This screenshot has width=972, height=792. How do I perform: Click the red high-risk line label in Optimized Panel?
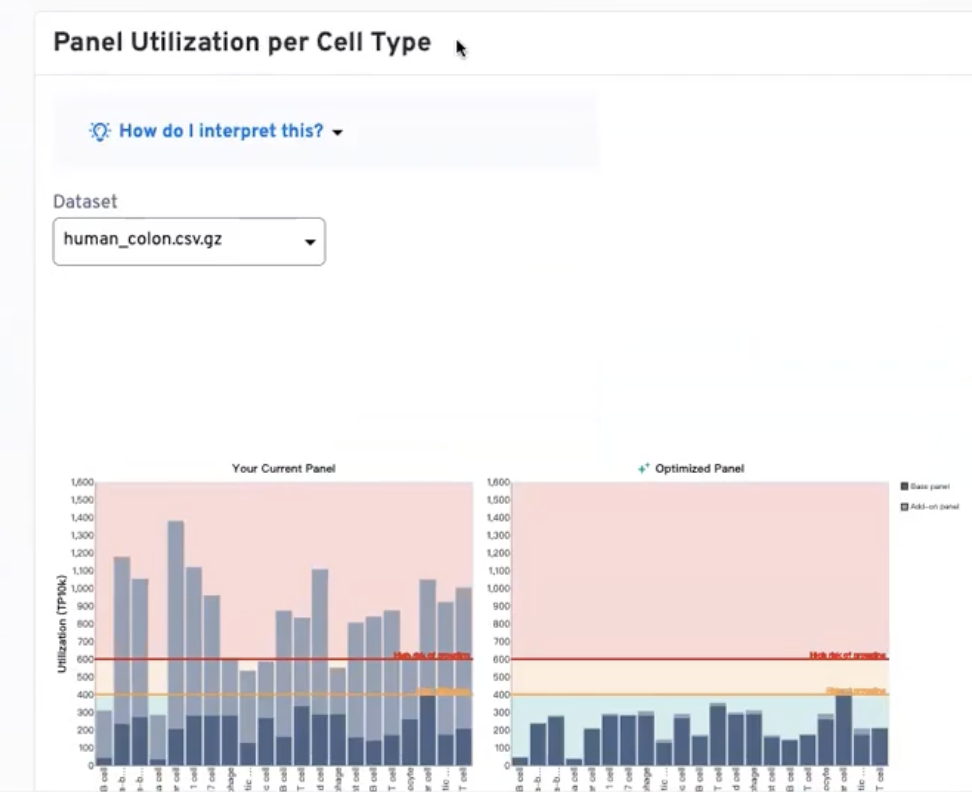pyautogui.click(x=847, y=655)
